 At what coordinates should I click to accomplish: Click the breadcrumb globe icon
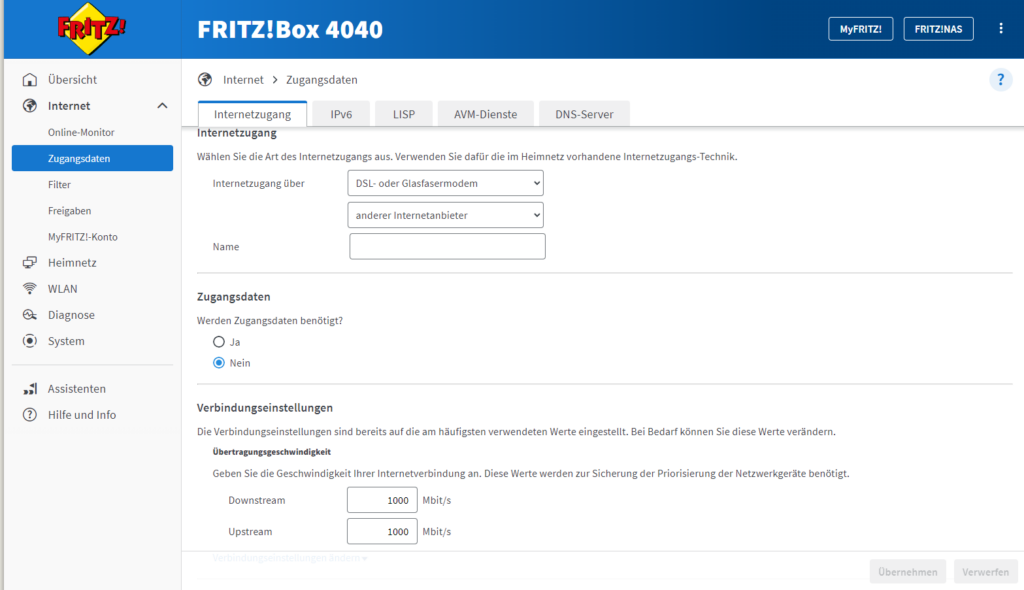click(x=205, y=80)
